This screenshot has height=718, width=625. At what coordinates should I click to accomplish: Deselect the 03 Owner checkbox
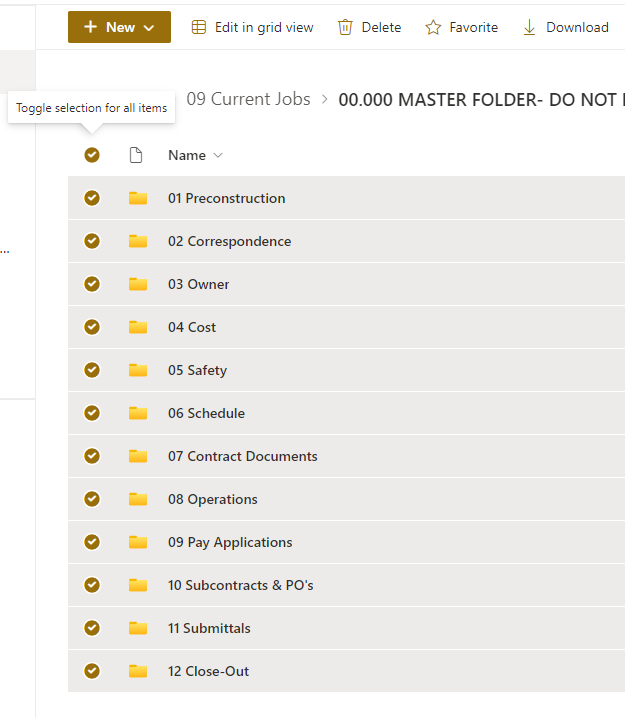[92, 284]
